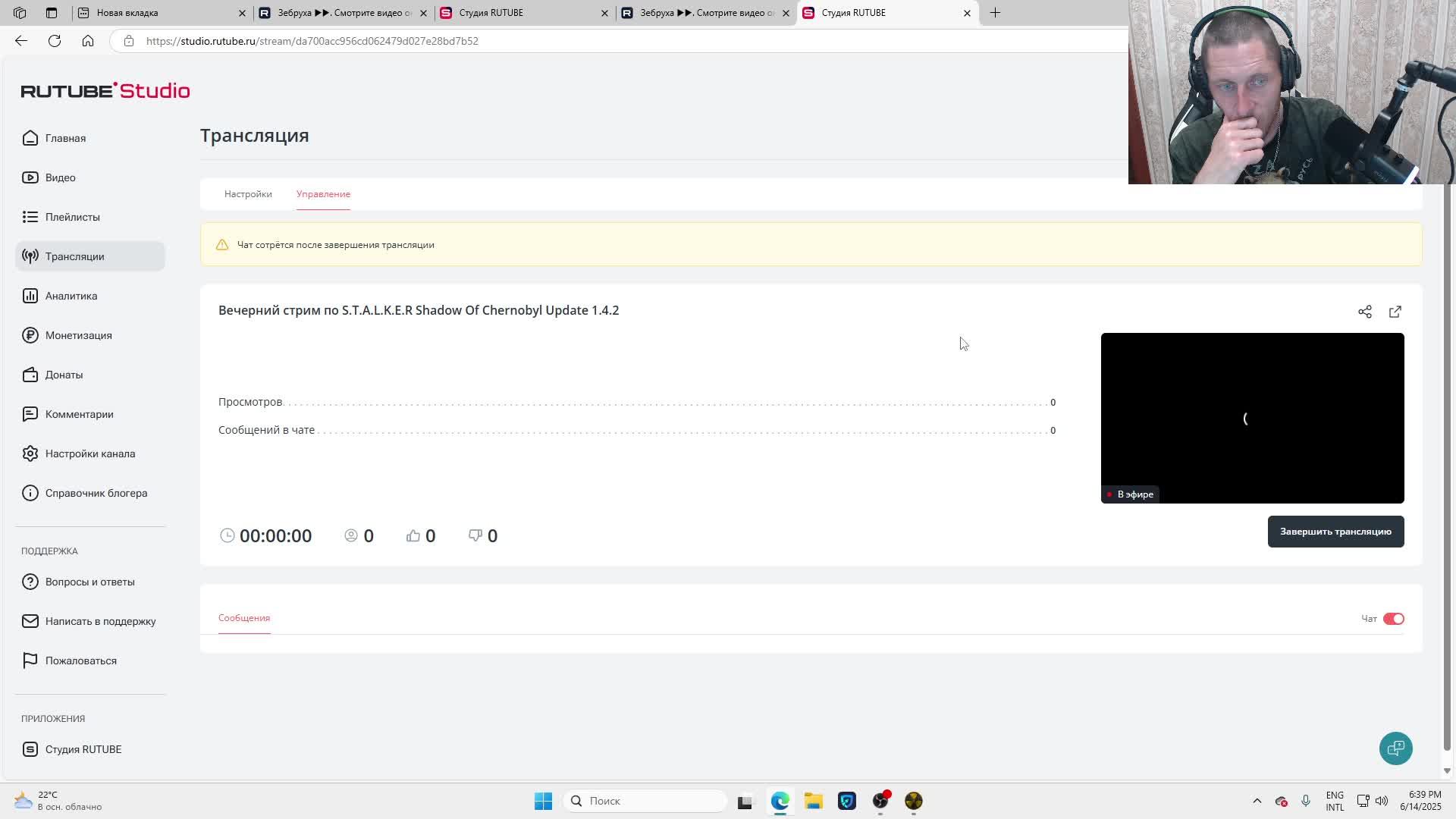
Task: Switch to the Настройки tab
Action: click(x=248, y=194)
